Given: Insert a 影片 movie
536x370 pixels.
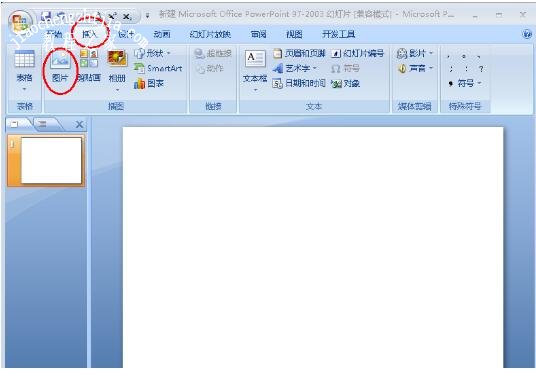Looking at the screenshot, I should click(411, 53).
